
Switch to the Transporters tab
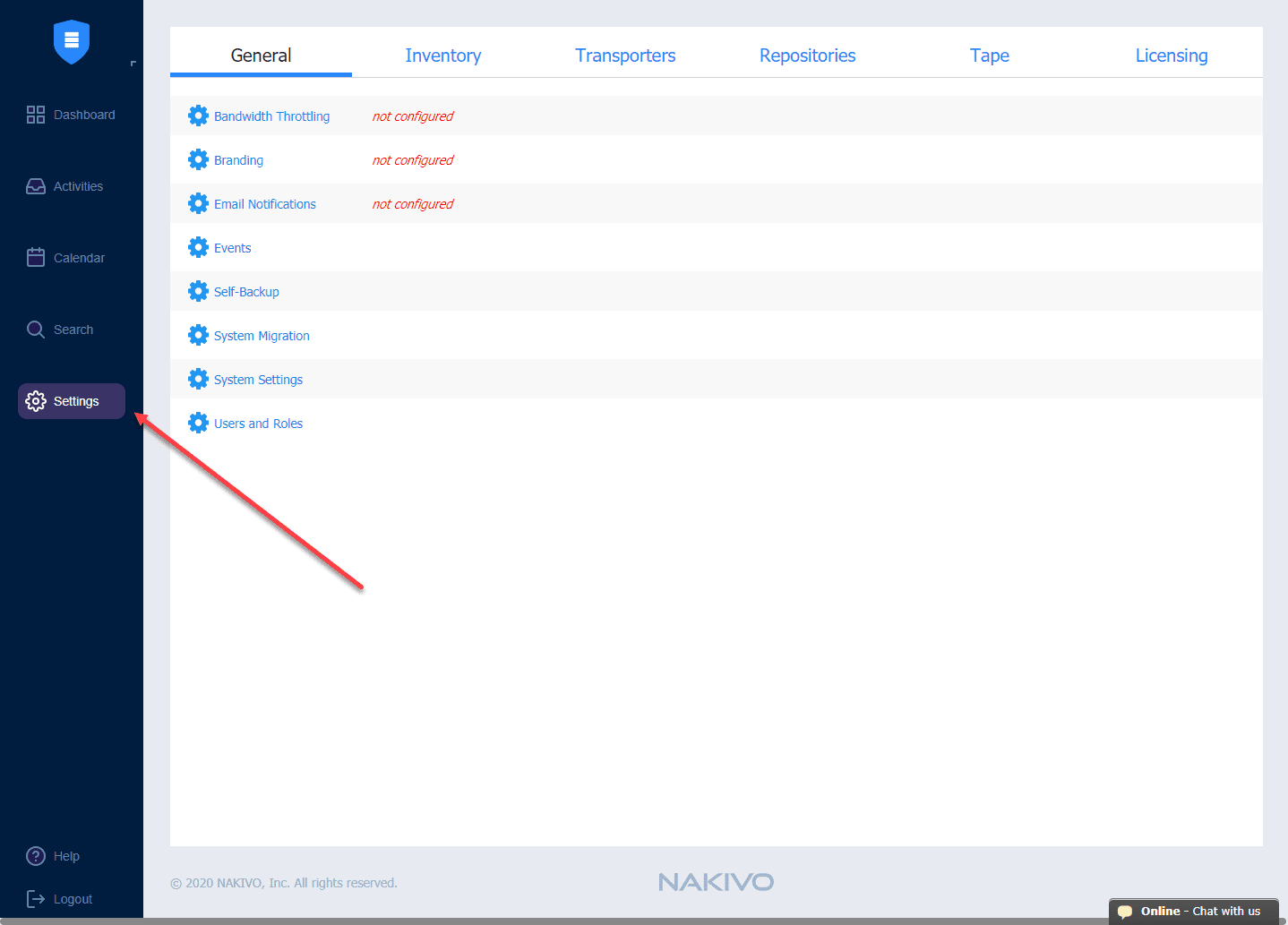pyautogui.click(x=625, y=56)
